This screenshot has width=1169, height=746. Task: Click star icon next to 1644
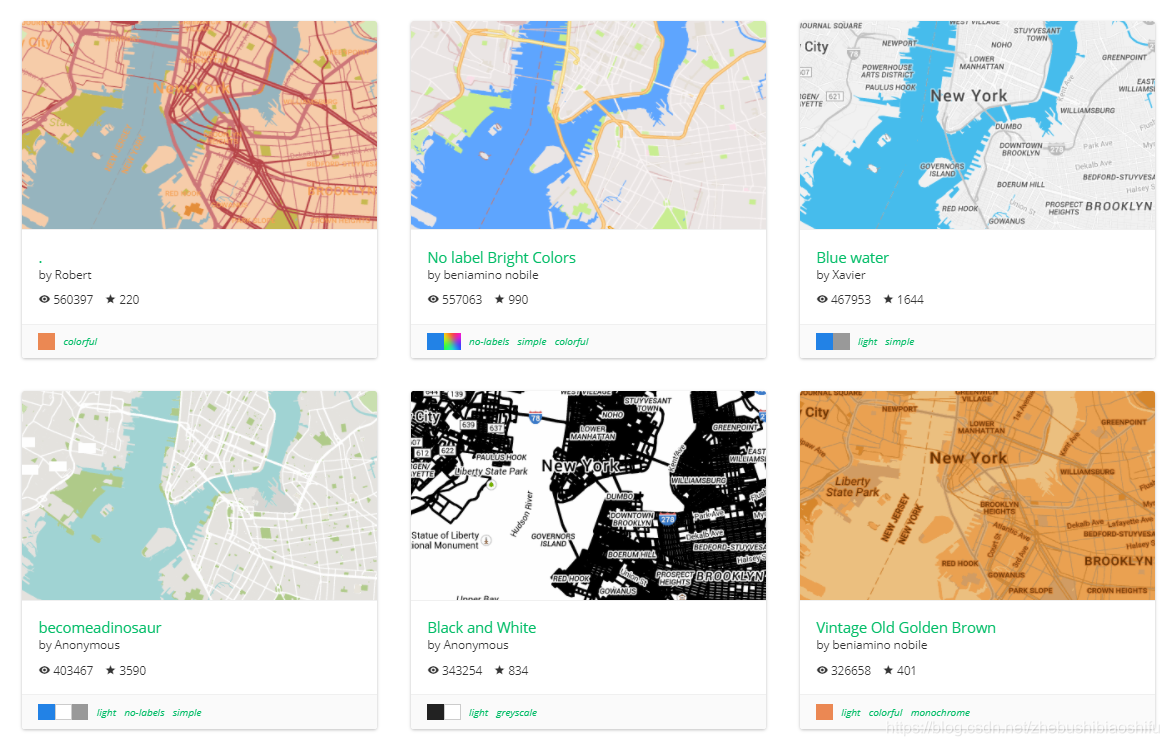tap(889, 299)
